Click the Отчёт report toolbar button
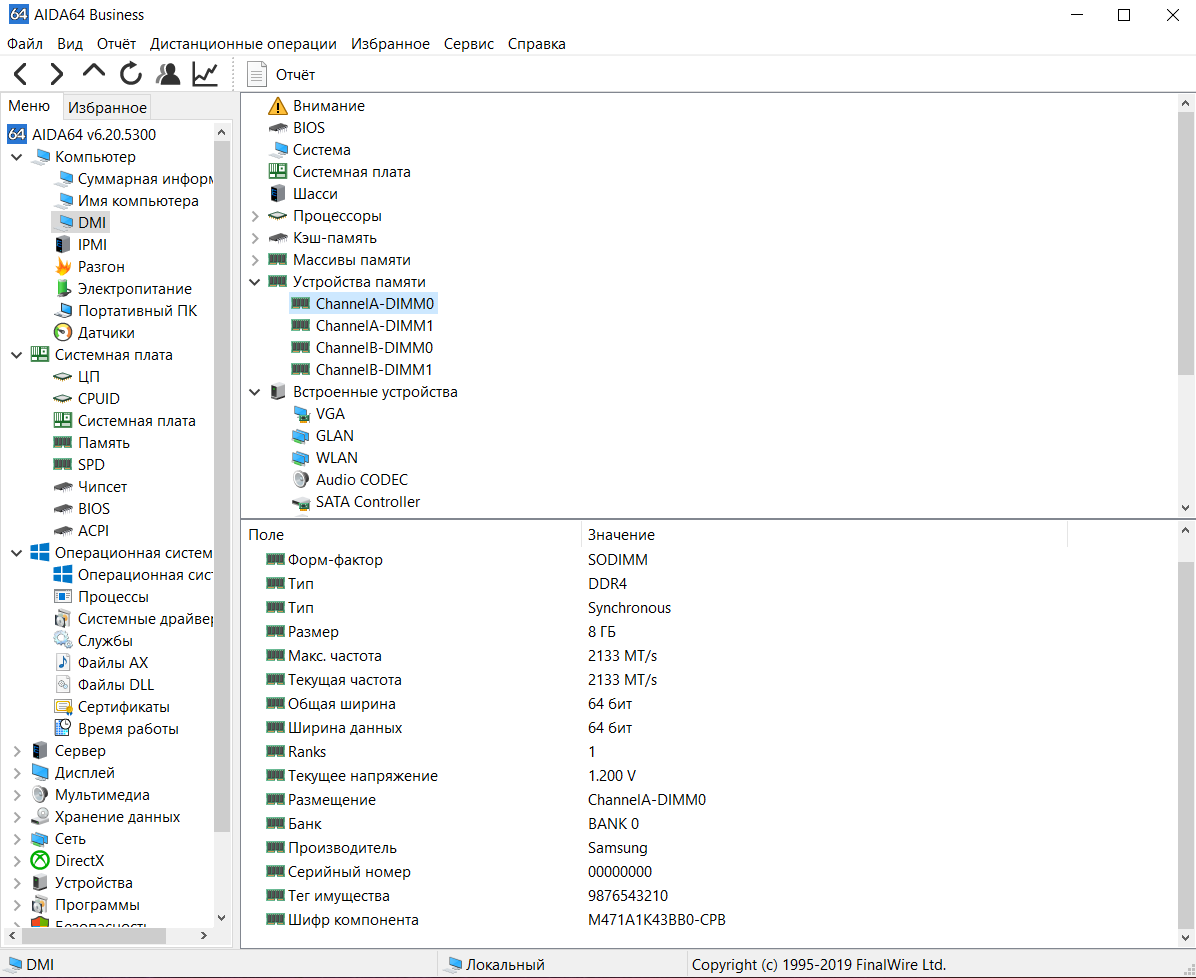Screen dimensions: 1196x978 (281, 75)
